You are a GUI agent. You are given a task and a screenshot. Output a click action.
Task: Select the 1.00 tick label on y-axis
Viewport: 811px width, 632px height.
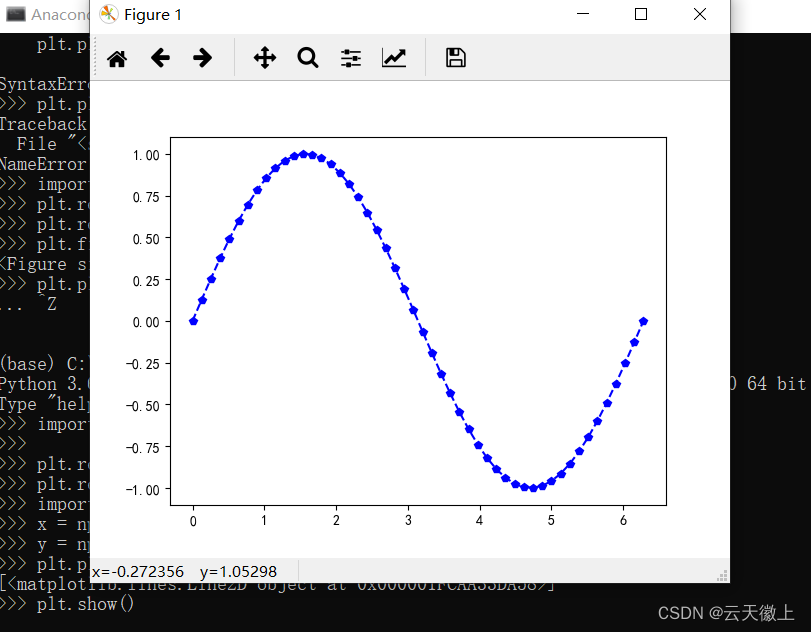point(146,155)
